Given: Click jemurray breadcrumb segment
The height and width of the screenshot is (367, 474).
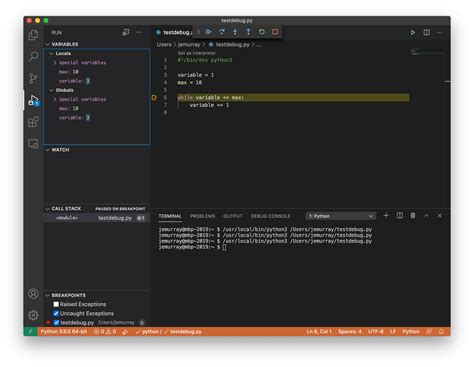Looking at the screenshot, I should tap(189, 44).
